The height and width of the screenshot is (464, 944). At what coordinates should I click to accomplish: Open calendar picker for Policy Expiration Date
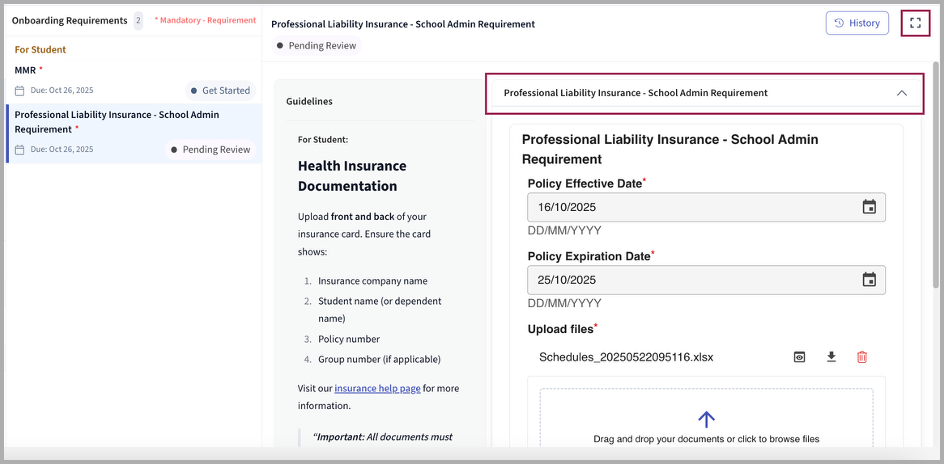tap(869, 280)
